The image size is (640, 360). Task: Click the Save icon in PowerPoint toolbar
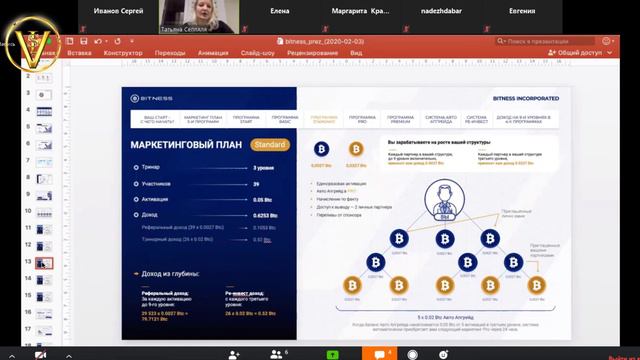(x=84, y=41)
